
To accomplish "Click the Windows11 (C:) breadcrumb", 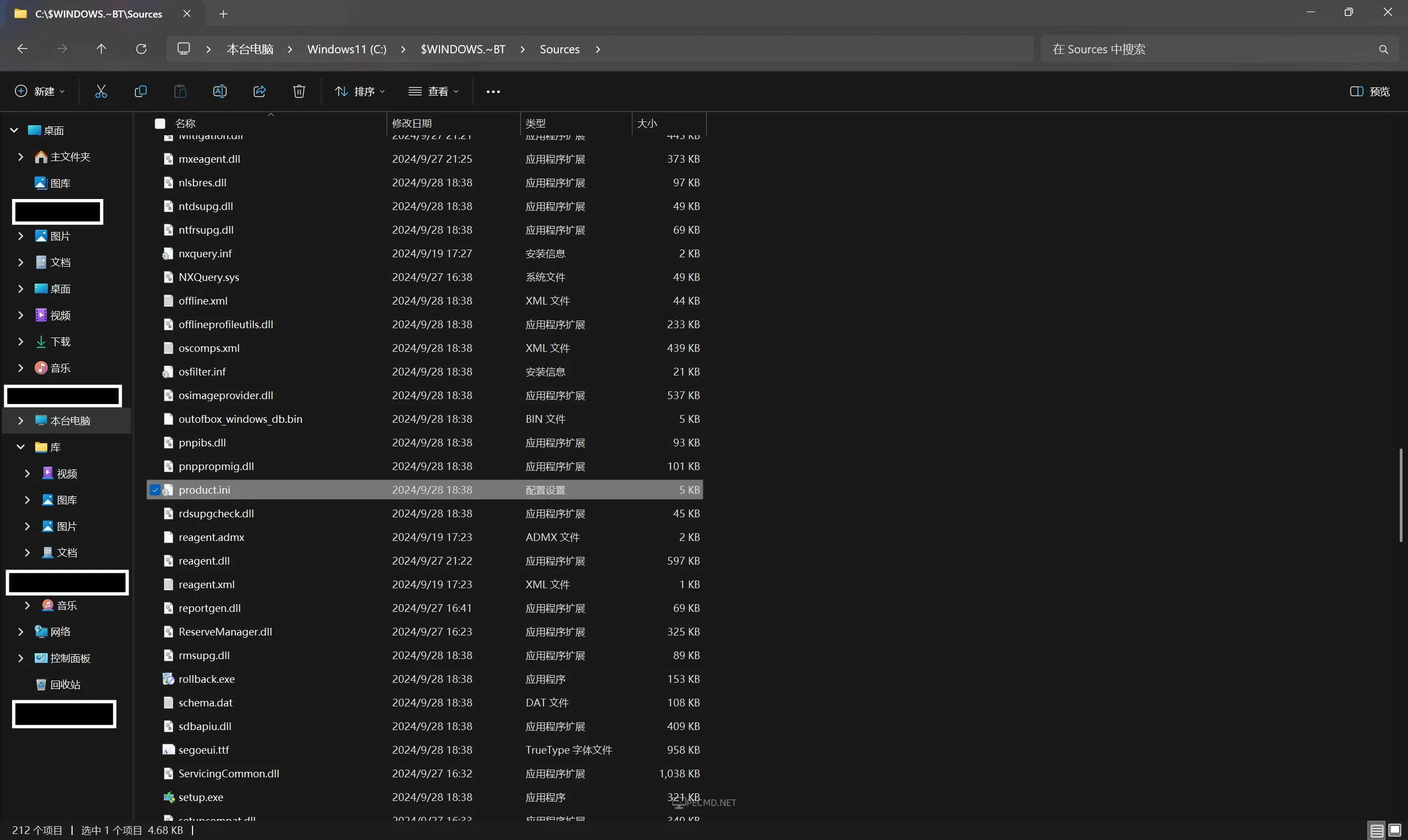I will pyautogui.click(x=346, y=49).
